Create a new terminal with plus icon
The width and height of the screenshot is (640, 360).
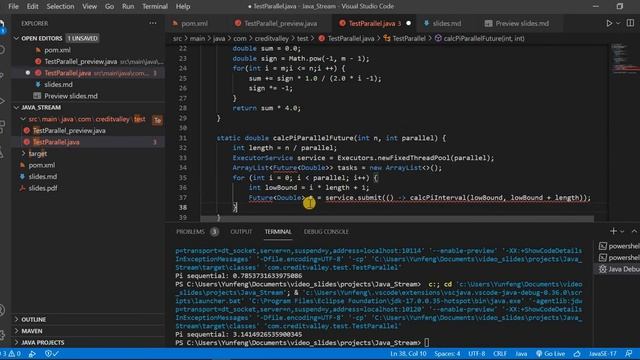click(613, 231)
